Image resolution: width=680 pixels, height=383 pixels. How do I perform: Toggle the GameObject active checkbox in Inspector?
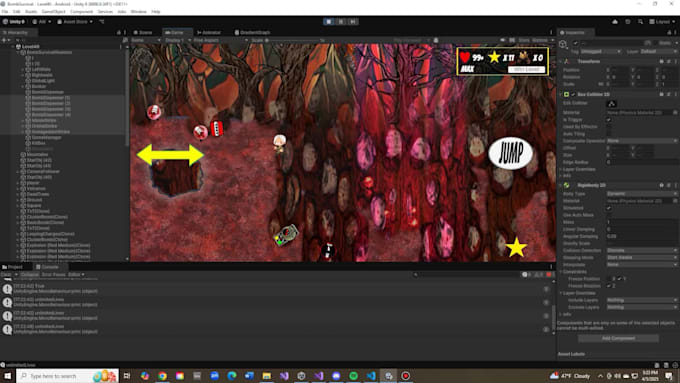(x=575, y=43)
